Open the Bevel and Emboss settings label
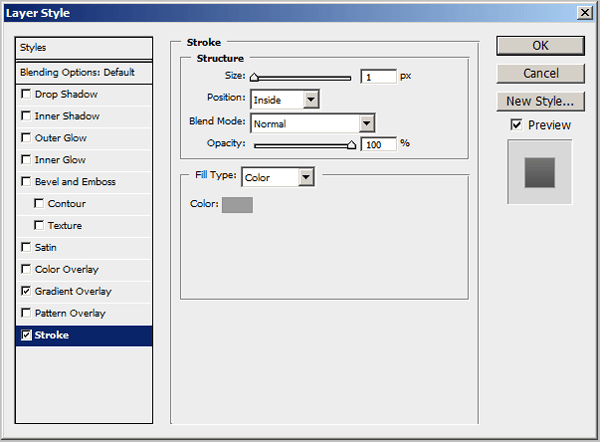 coord(75,181)
